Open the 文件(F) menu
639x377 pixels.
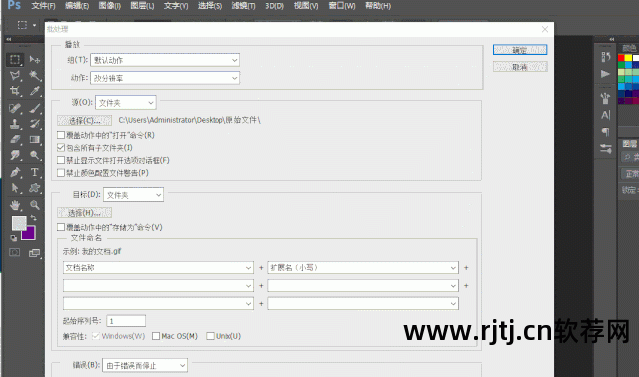click(x=43, y=6)
